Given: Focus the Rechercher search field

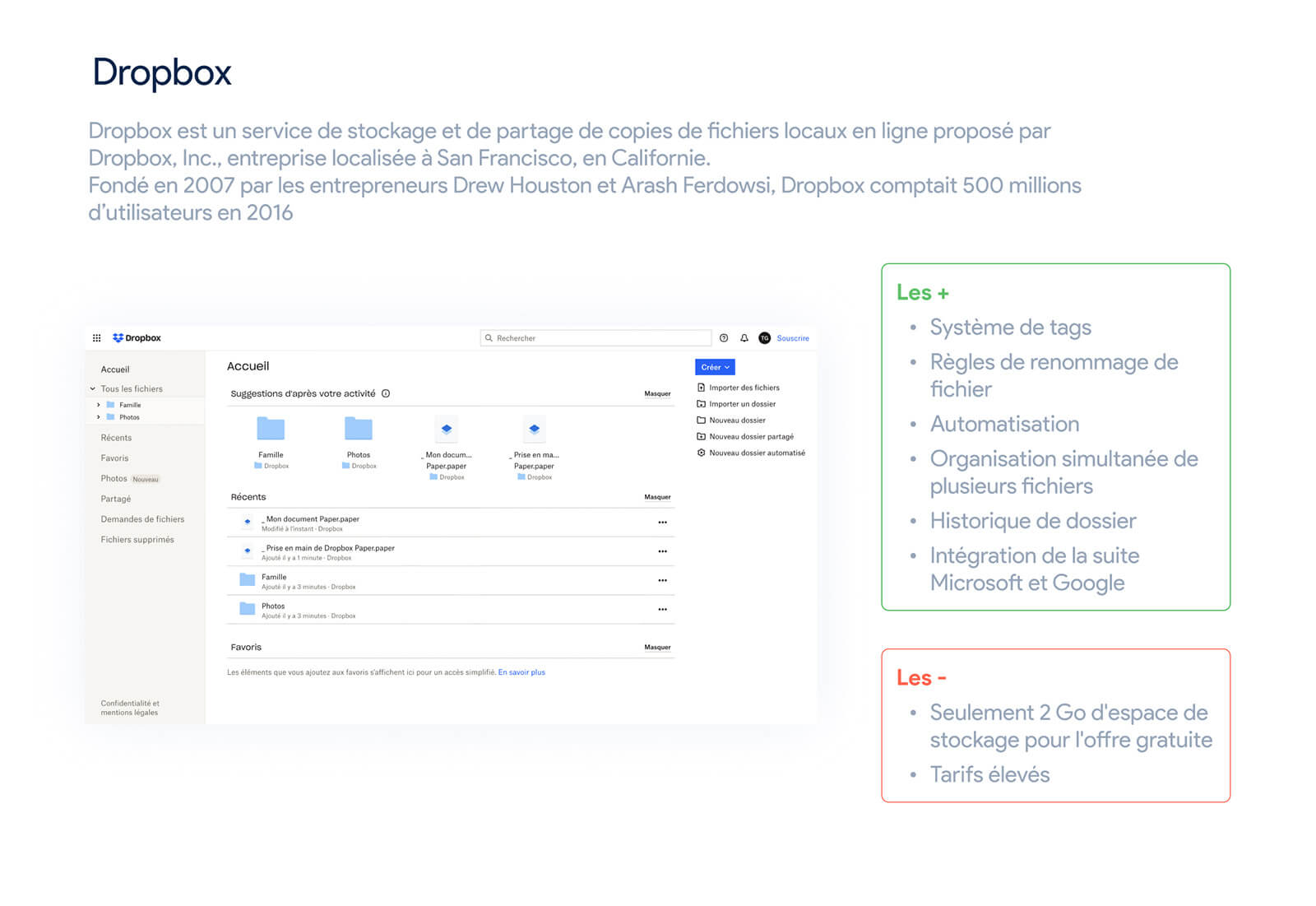Looking at the screenshot, I should click(x=596, y=338).
